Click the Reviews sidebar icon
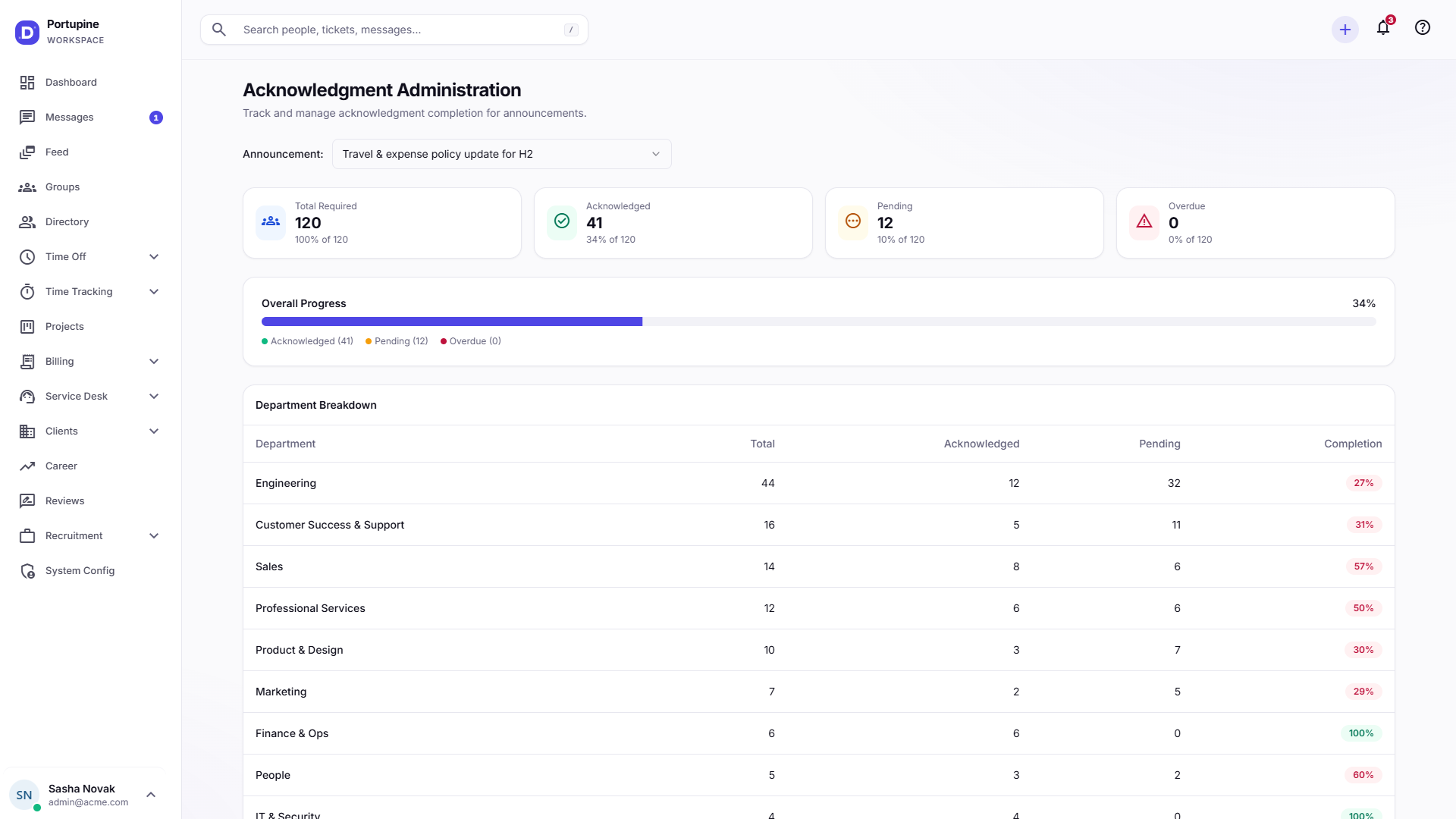1456x819 pixels. (27, 501)
